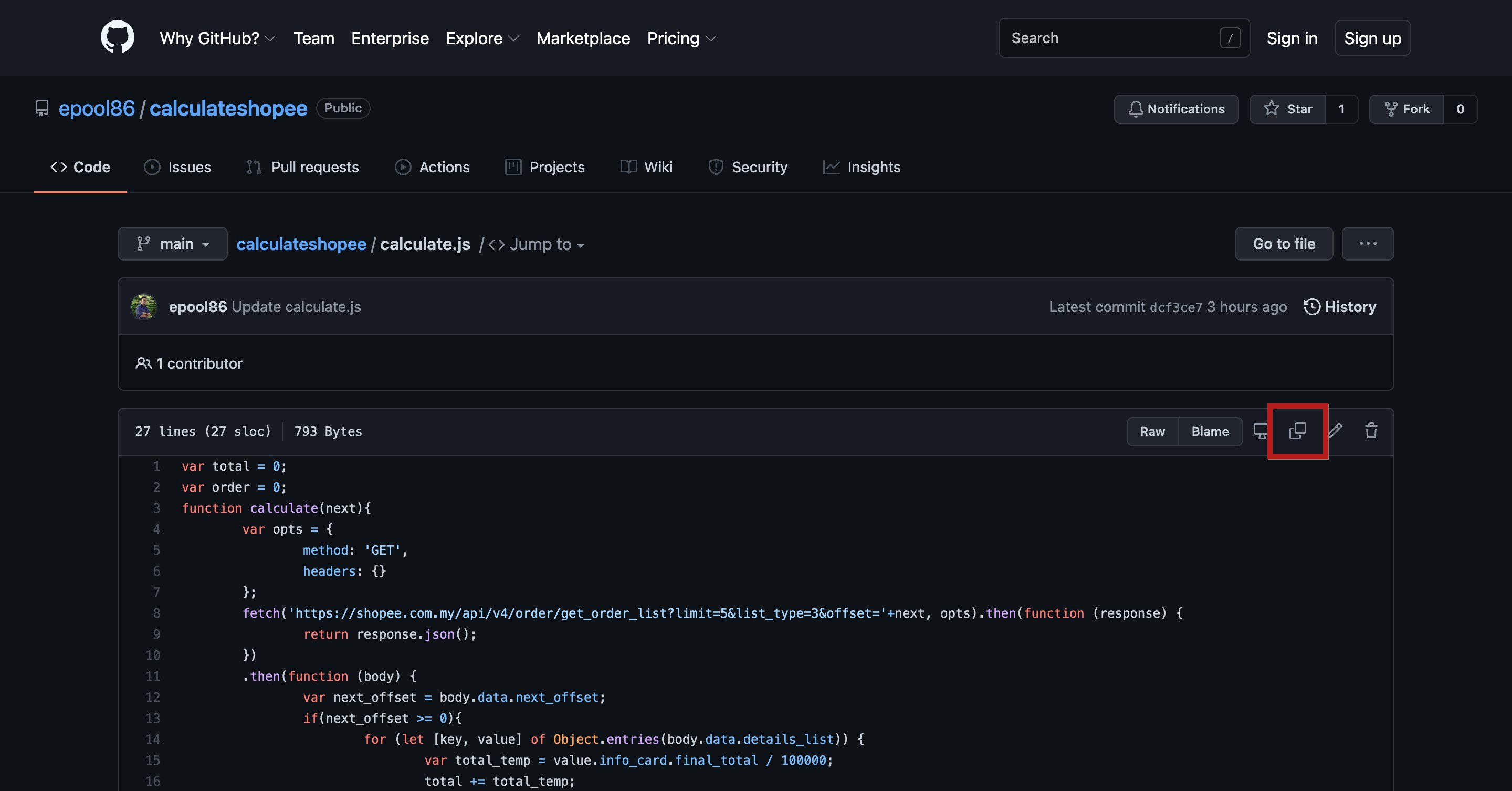Open Blame view

1210,432
